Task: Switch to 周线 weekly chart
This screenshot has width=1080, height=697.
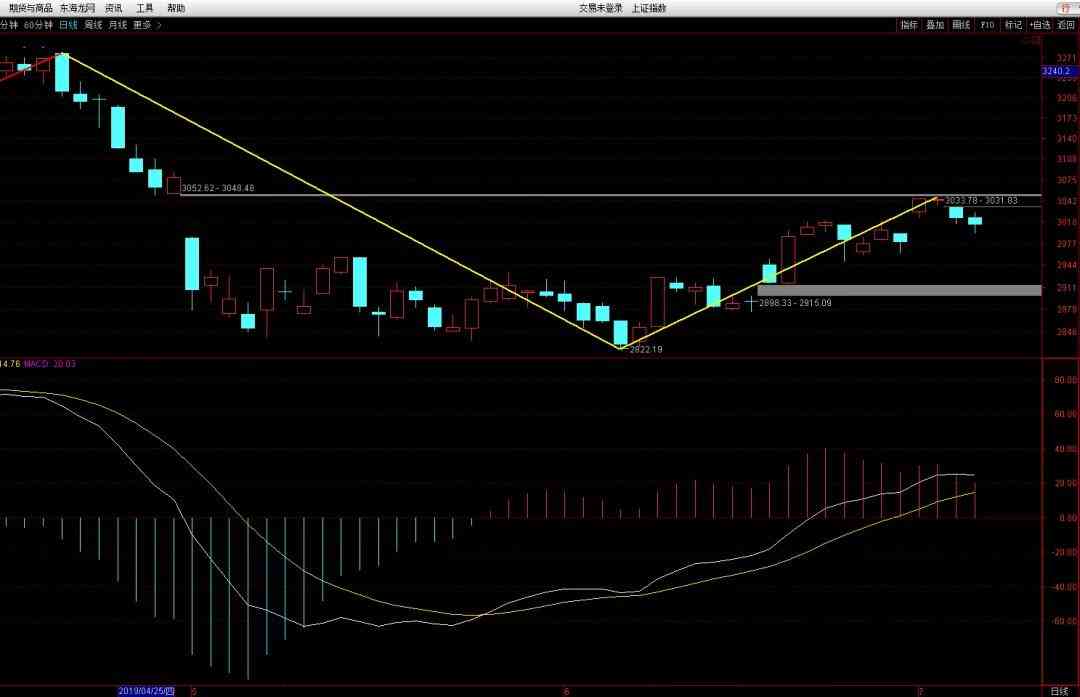Action: pyautogui.click(x=93, y=24)
